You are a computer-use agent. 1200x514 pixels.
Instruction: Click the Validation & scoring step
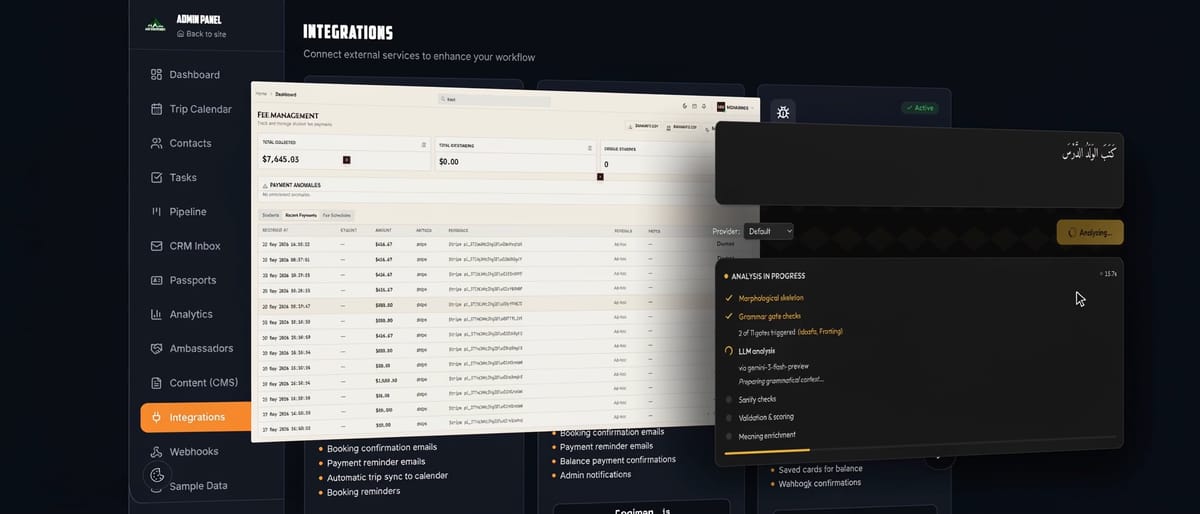764,417
